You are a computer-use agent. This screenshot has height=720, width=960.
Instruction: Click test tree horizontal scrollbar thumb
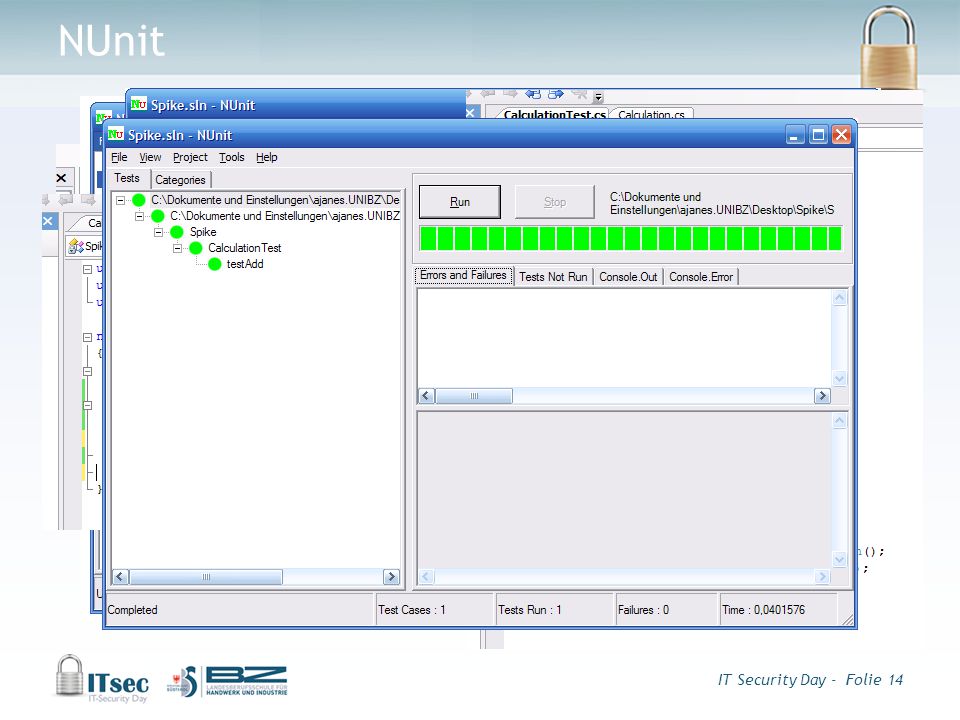[x=206, y=576]
